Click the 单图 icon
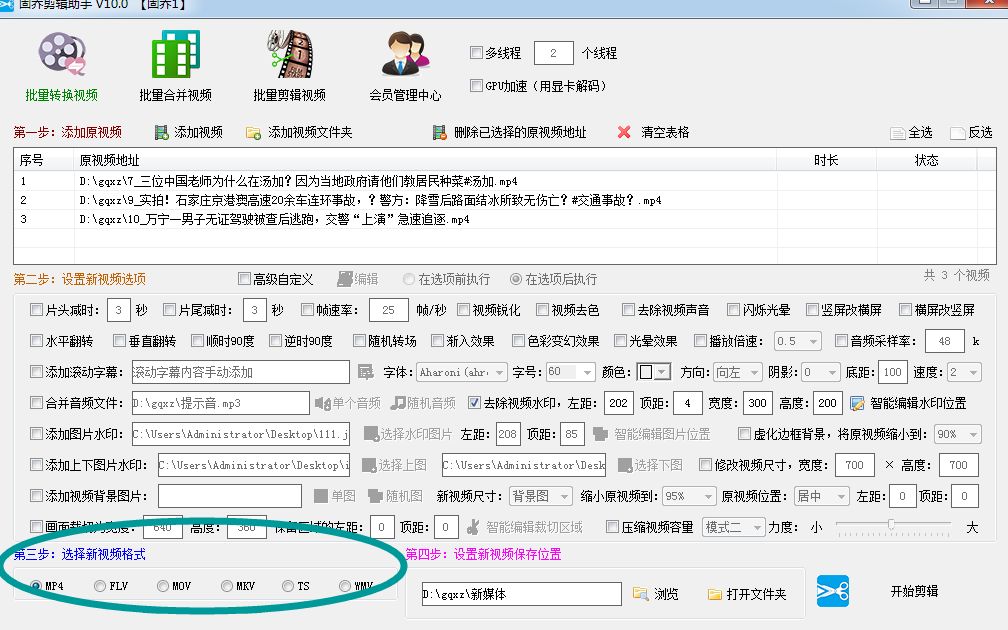 point(321,496)
